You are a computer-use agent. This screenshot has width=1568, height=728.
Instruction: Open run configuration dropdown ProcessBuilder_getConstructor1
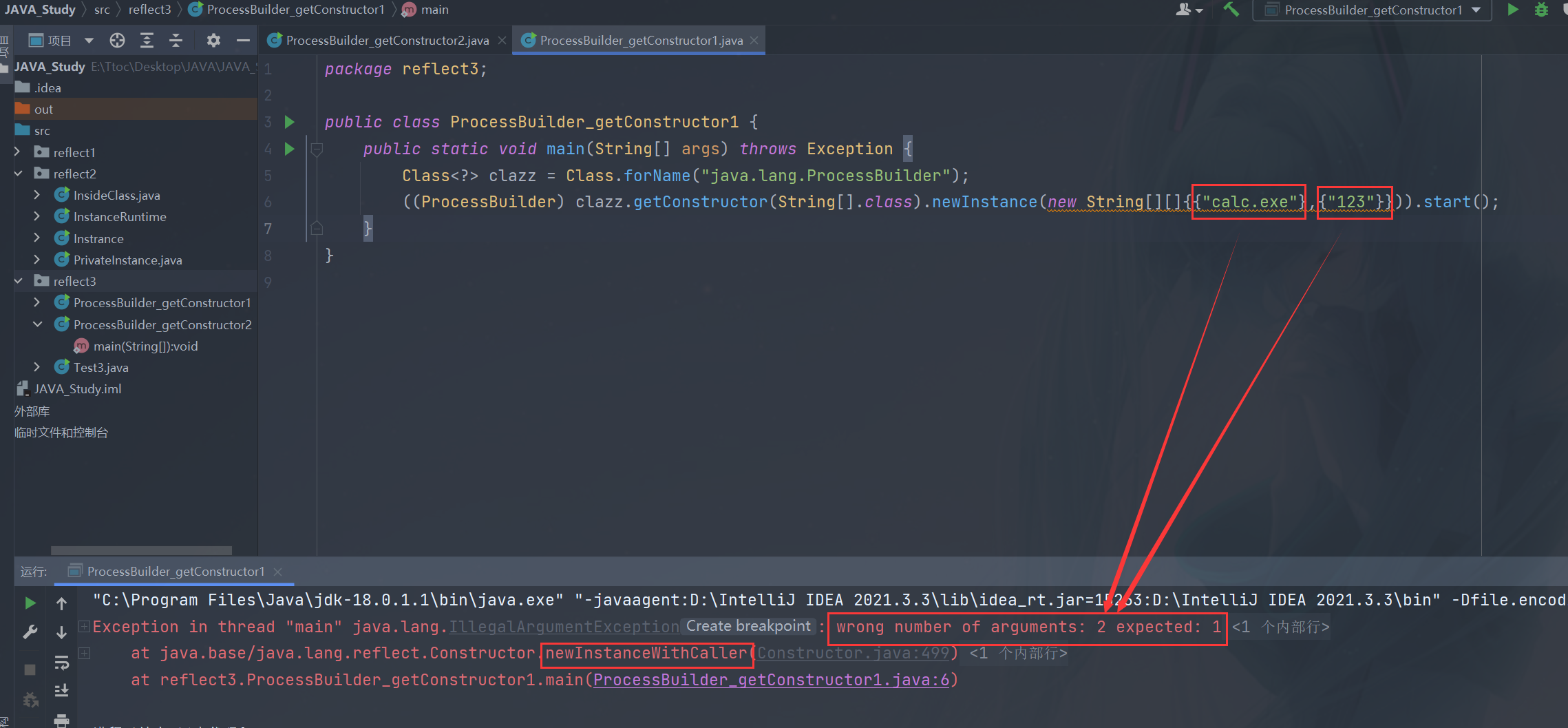click(1373, 10)
